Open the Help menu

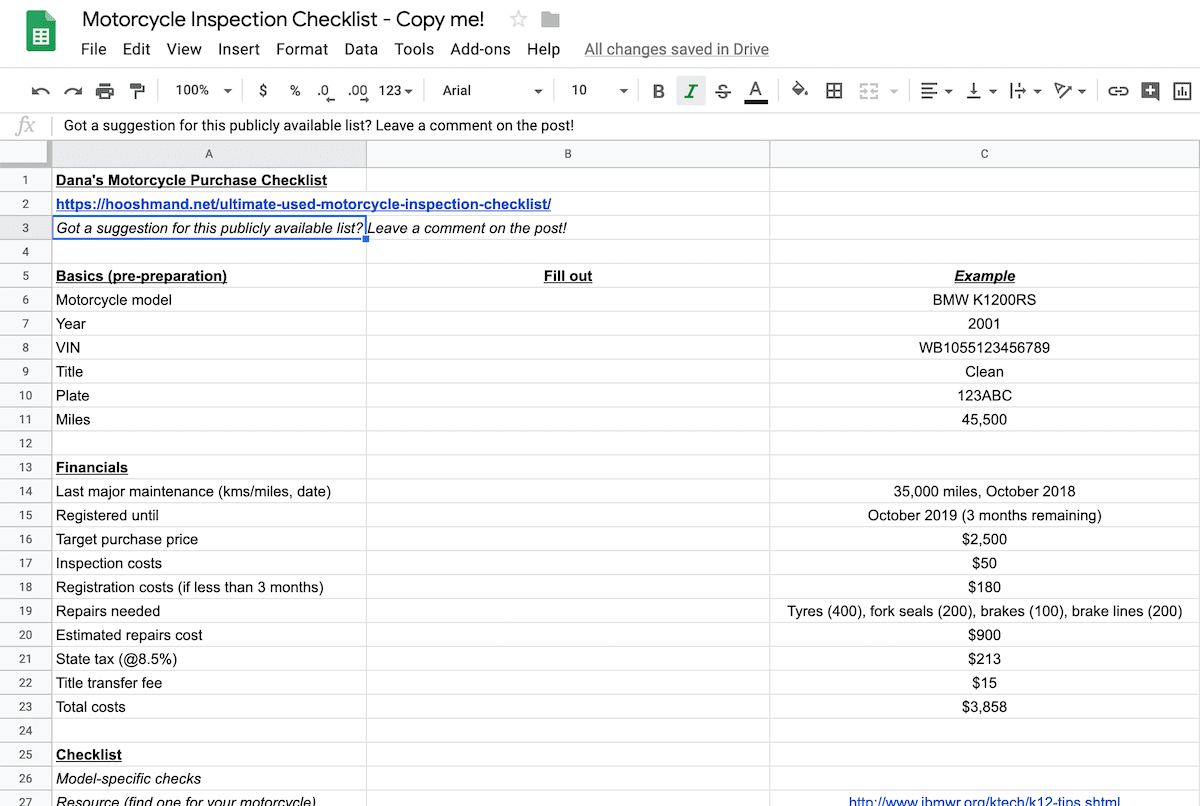[544, 49]
